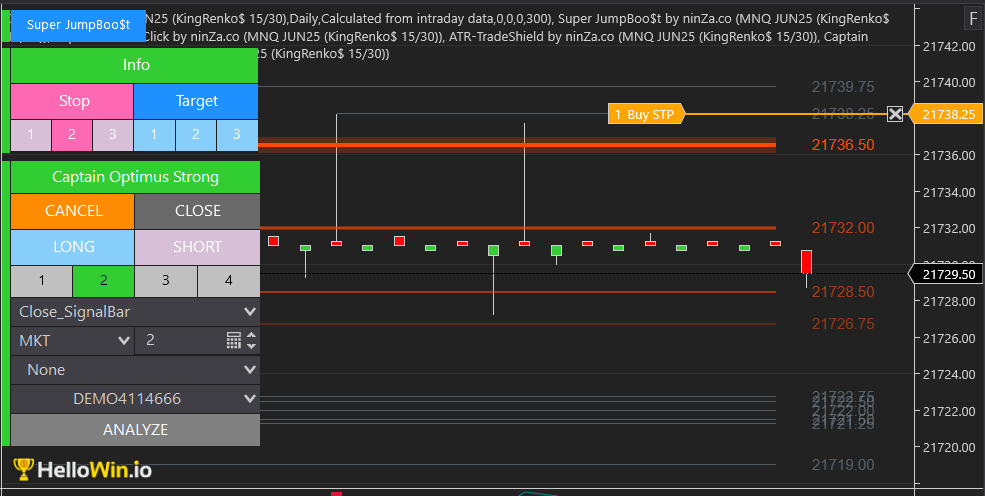The width and height of the screenshot is (985, 496).
Task: Click the 21719.00 gray level label
Action: [843, 465]
